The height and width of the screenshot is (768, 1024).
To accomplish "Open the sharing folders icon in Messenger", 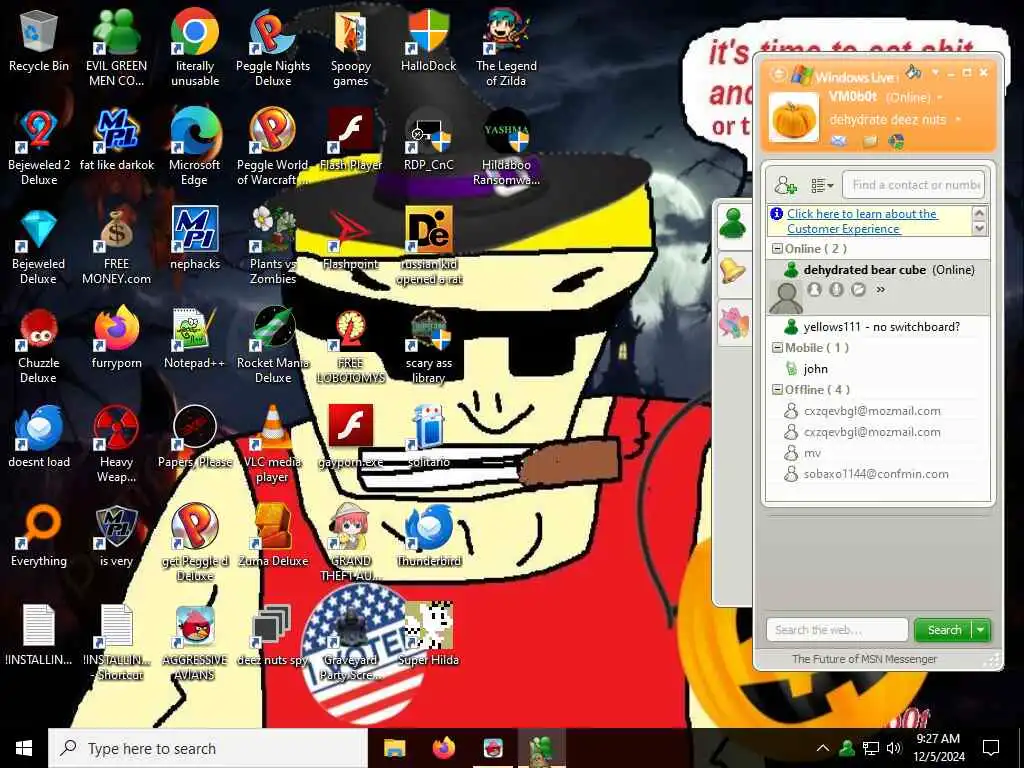I will (x=869, y=141).
